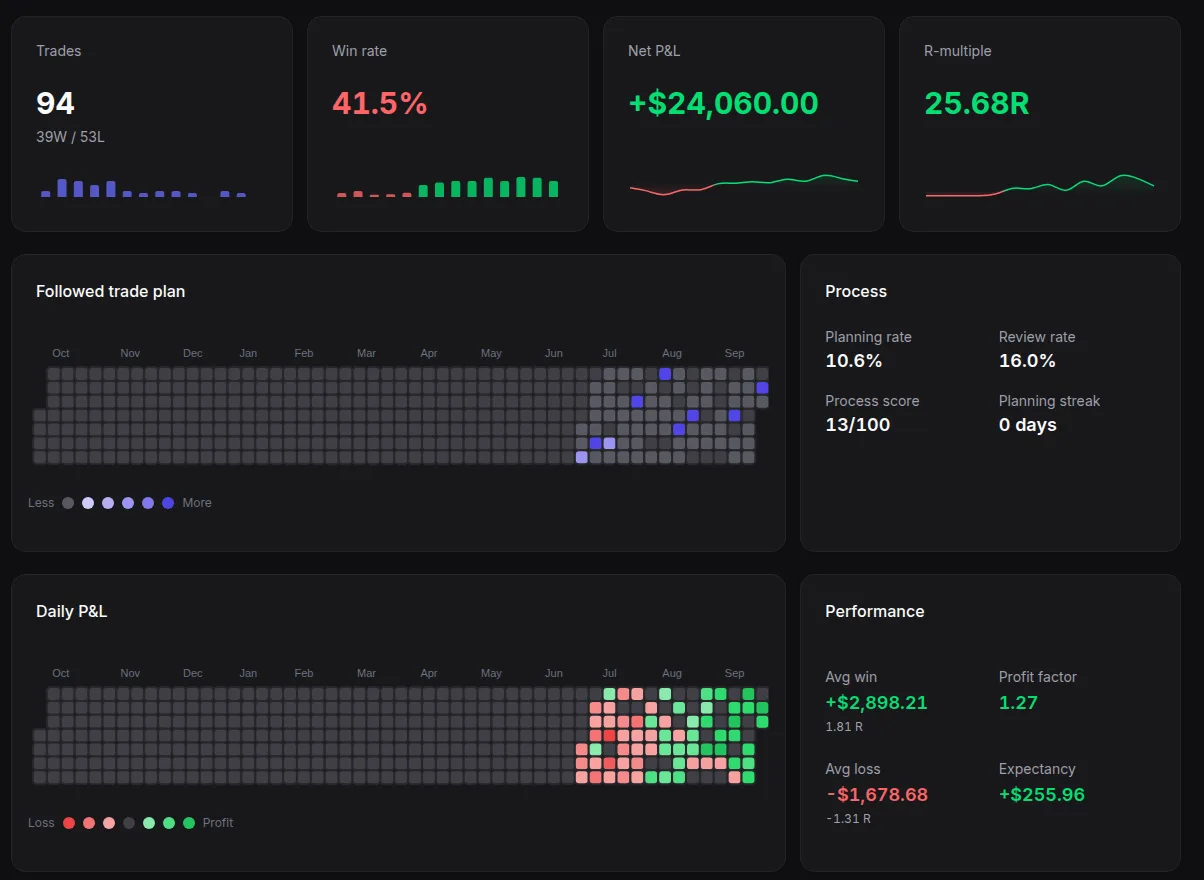Click the R-multiple card title

(x=958, y=51)
